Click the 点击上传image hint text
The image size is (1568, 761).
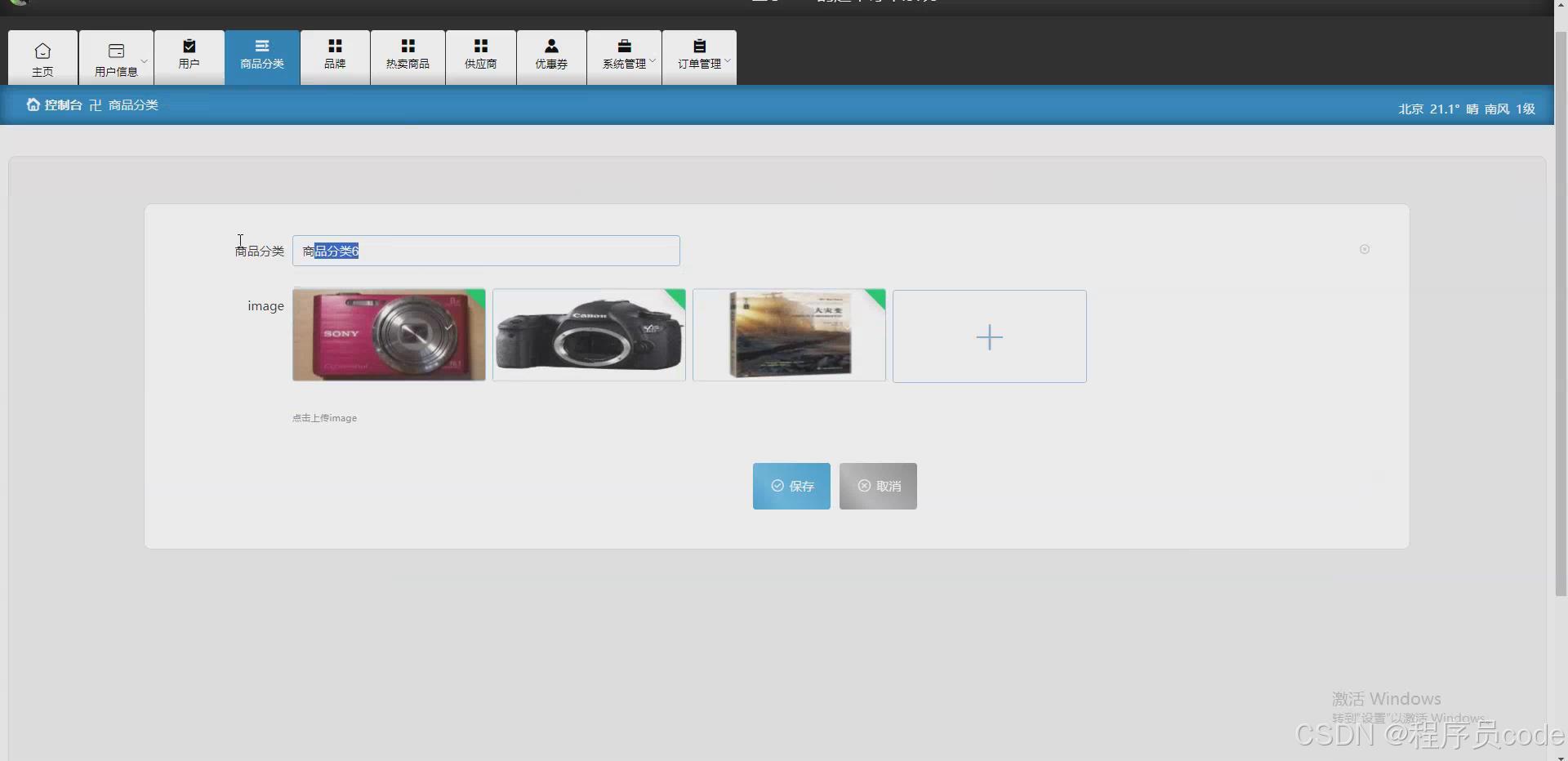tap(324, 418)
